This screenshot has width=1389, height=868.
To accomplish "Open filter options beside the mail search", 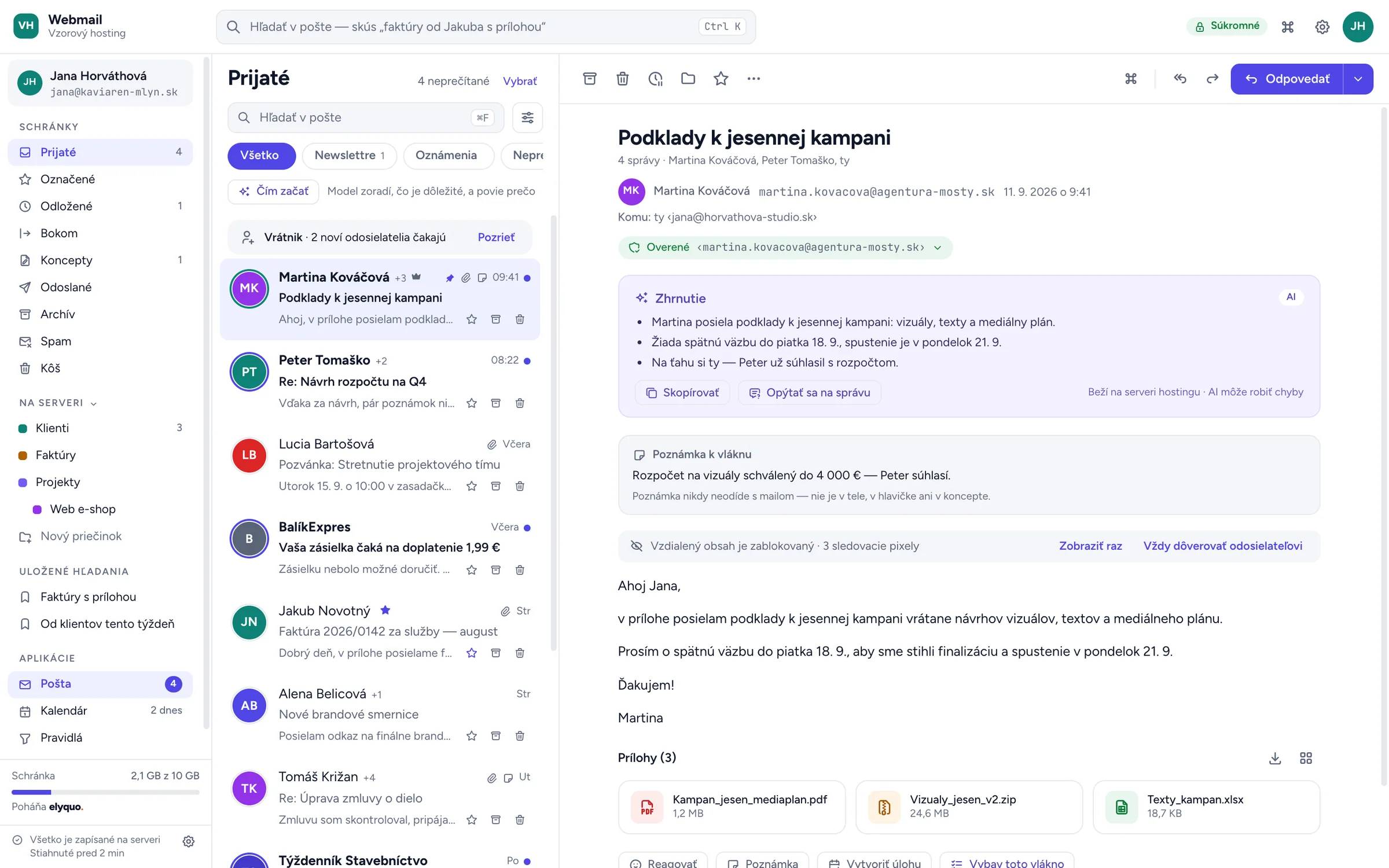I will (x=527, y=117).
